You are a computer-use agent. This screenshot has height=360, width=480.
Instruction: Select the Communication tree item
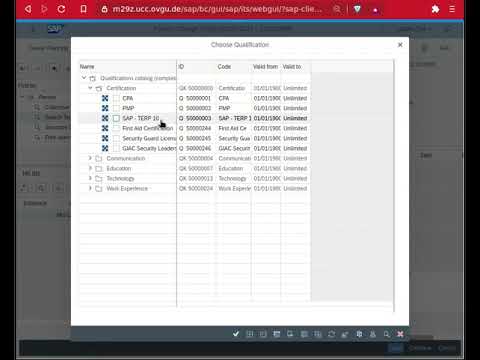click(x=126, y=158)
